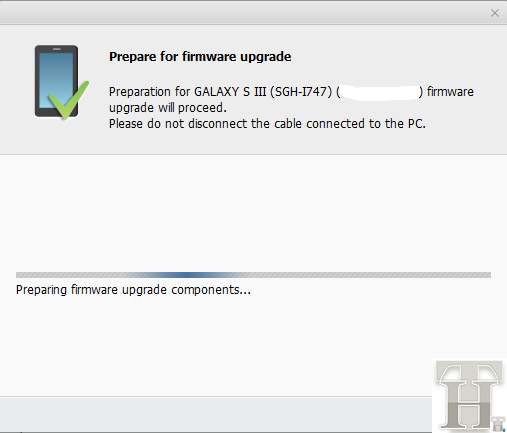Viewport: 507px width, 433px height.
Task: Click the blue screen of the phone icon
Action: [x=56, y=80]
